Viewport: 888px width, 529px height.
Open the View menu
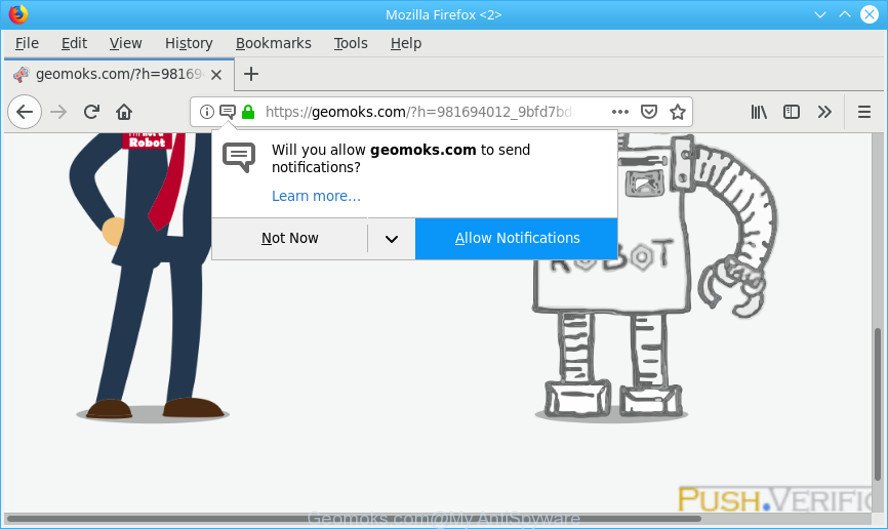(x=126, y=44)
